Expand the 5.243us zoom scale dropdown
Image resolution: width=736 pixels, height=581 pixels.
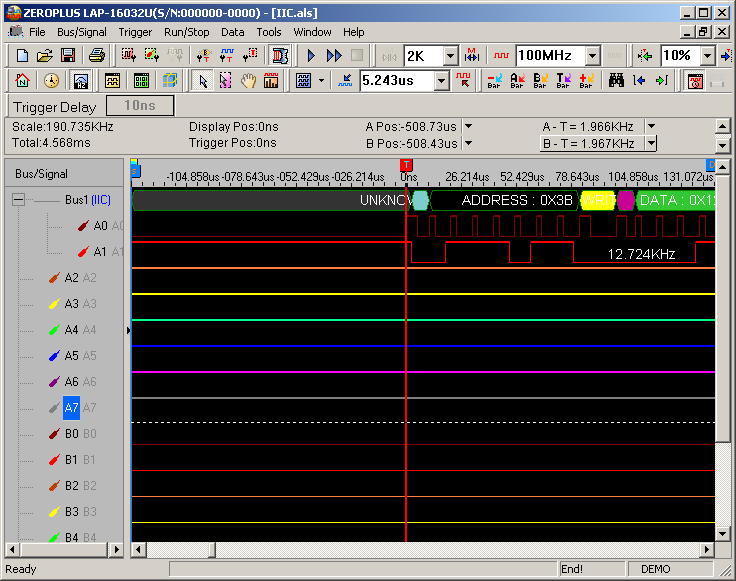[441, 81]
